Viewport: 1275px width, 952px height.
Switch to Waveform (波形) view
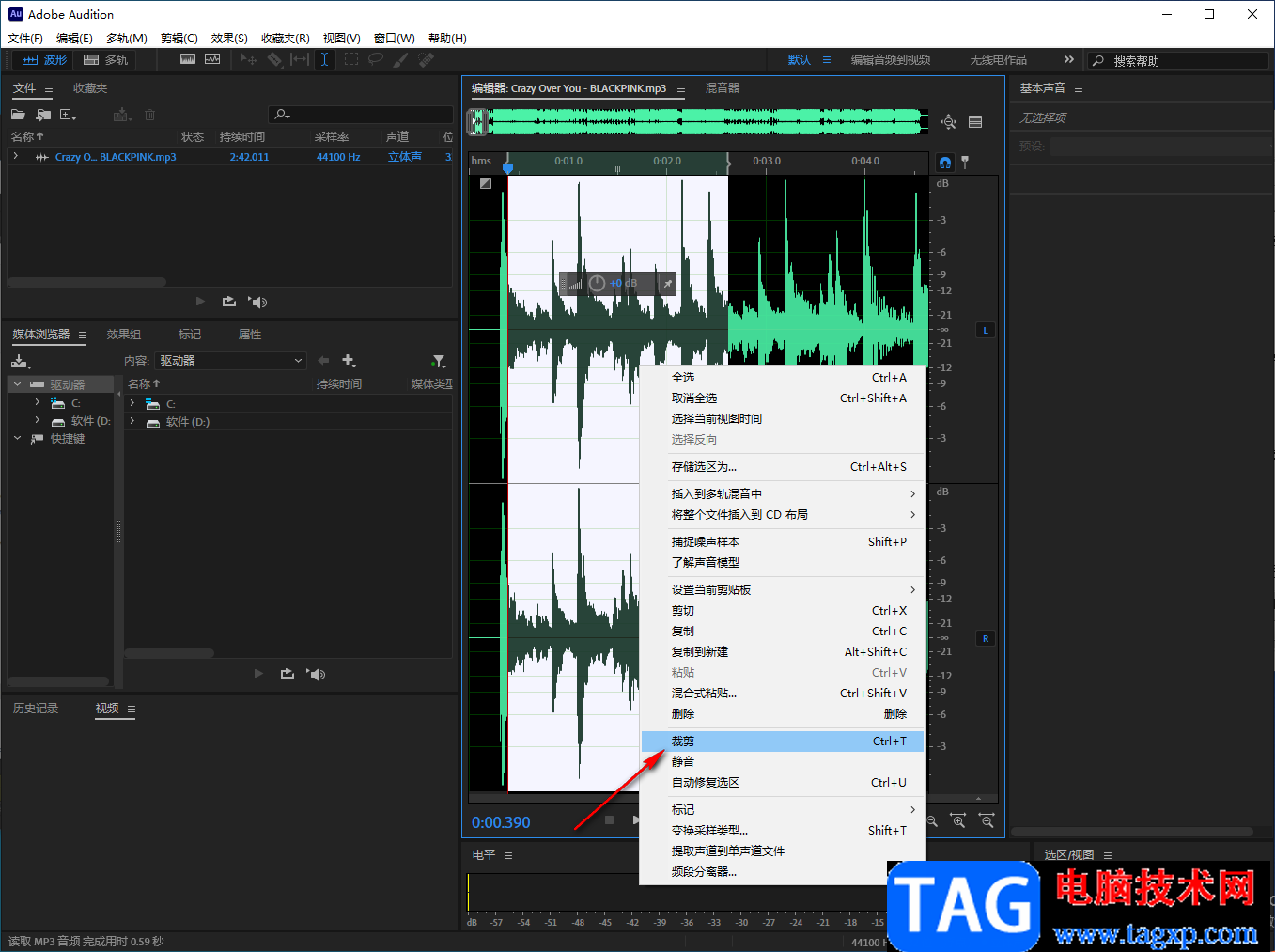point(44,59)
